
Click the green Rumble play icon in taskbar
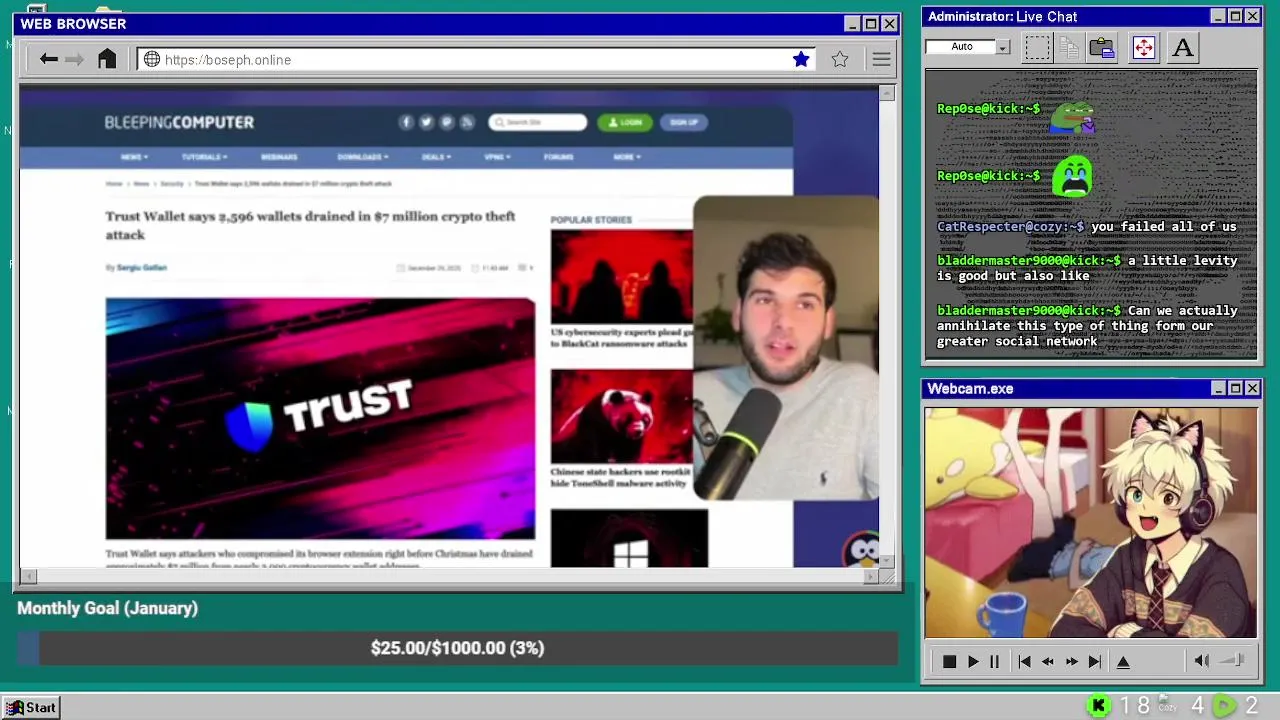pos(1224,706)
